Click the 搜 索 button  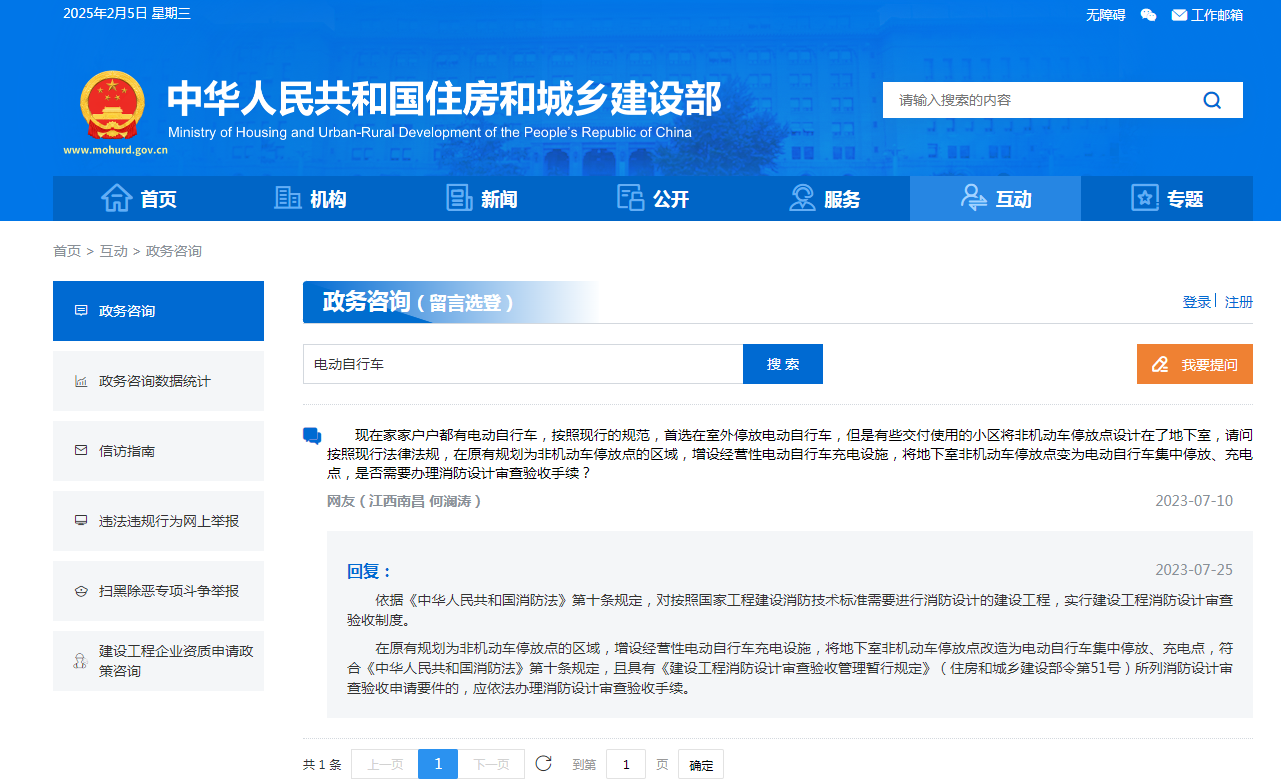[x=783, y=364]
